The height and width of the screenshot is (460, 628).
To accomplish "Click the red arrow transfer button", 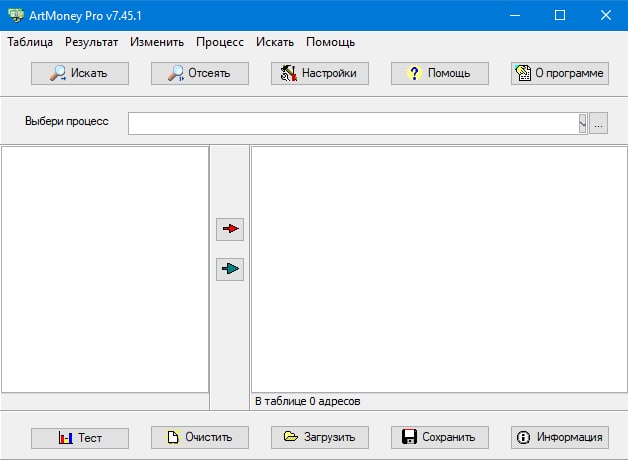I will coord(230,229).
